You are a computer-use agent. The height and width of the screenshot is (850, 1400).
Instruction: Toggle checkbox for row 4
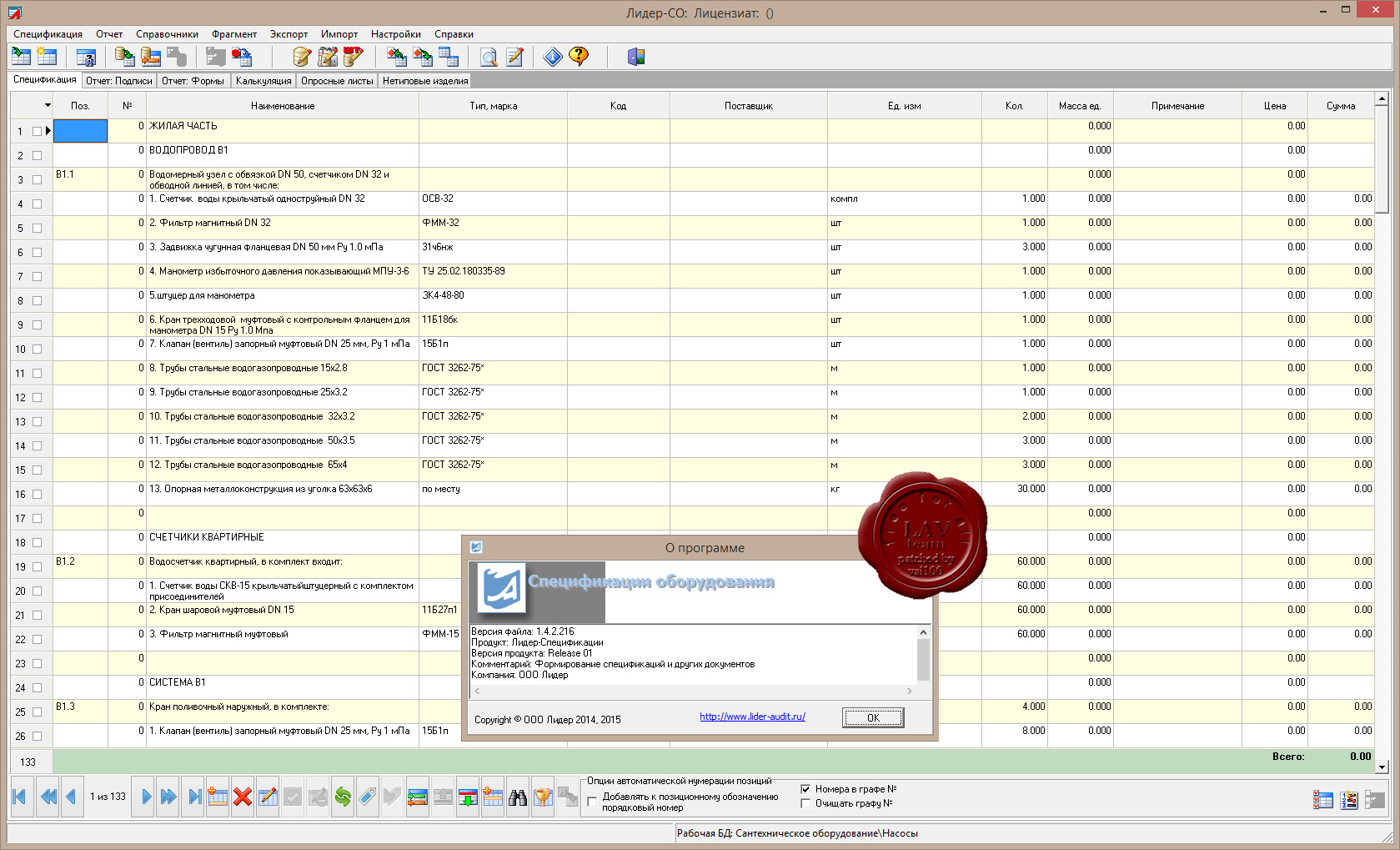tap(37, 204)
